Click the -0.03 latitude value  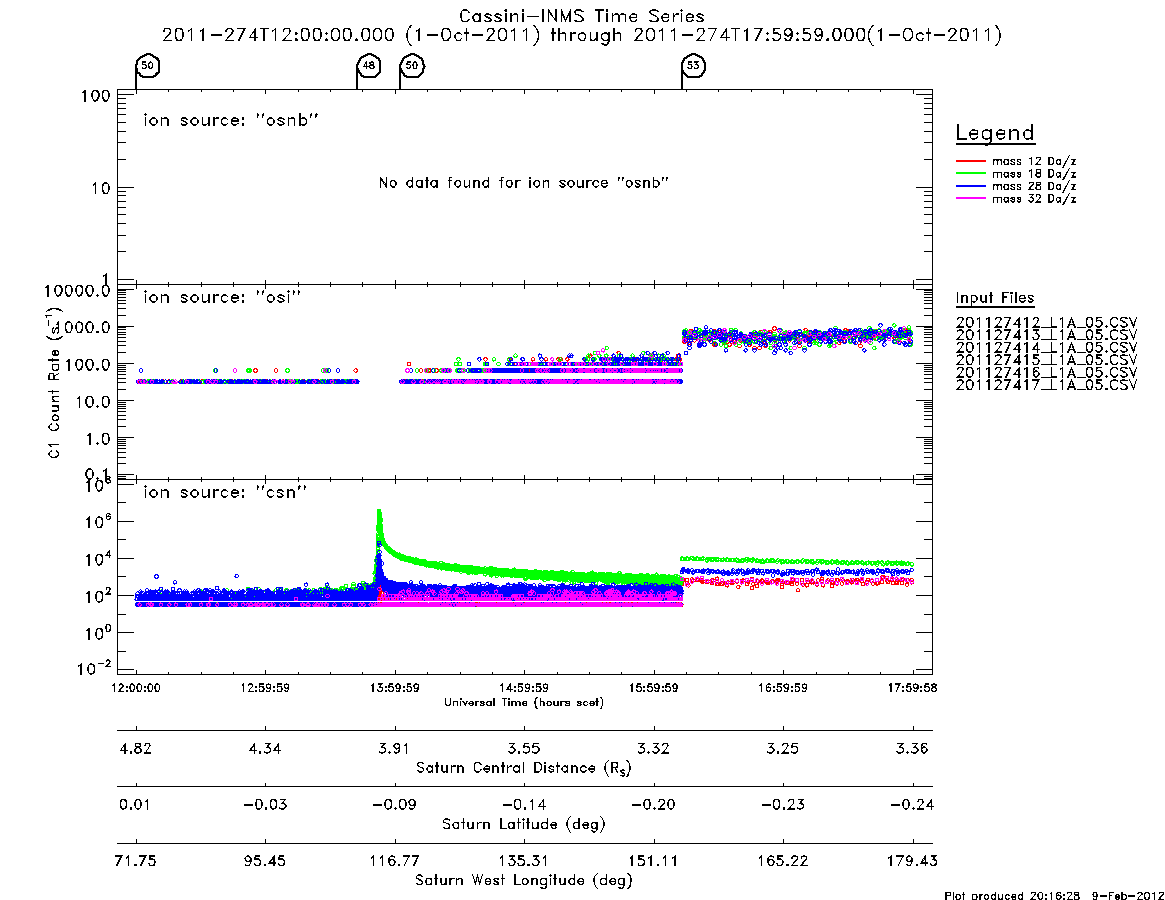pyautogui.click(x=265, y=805)
